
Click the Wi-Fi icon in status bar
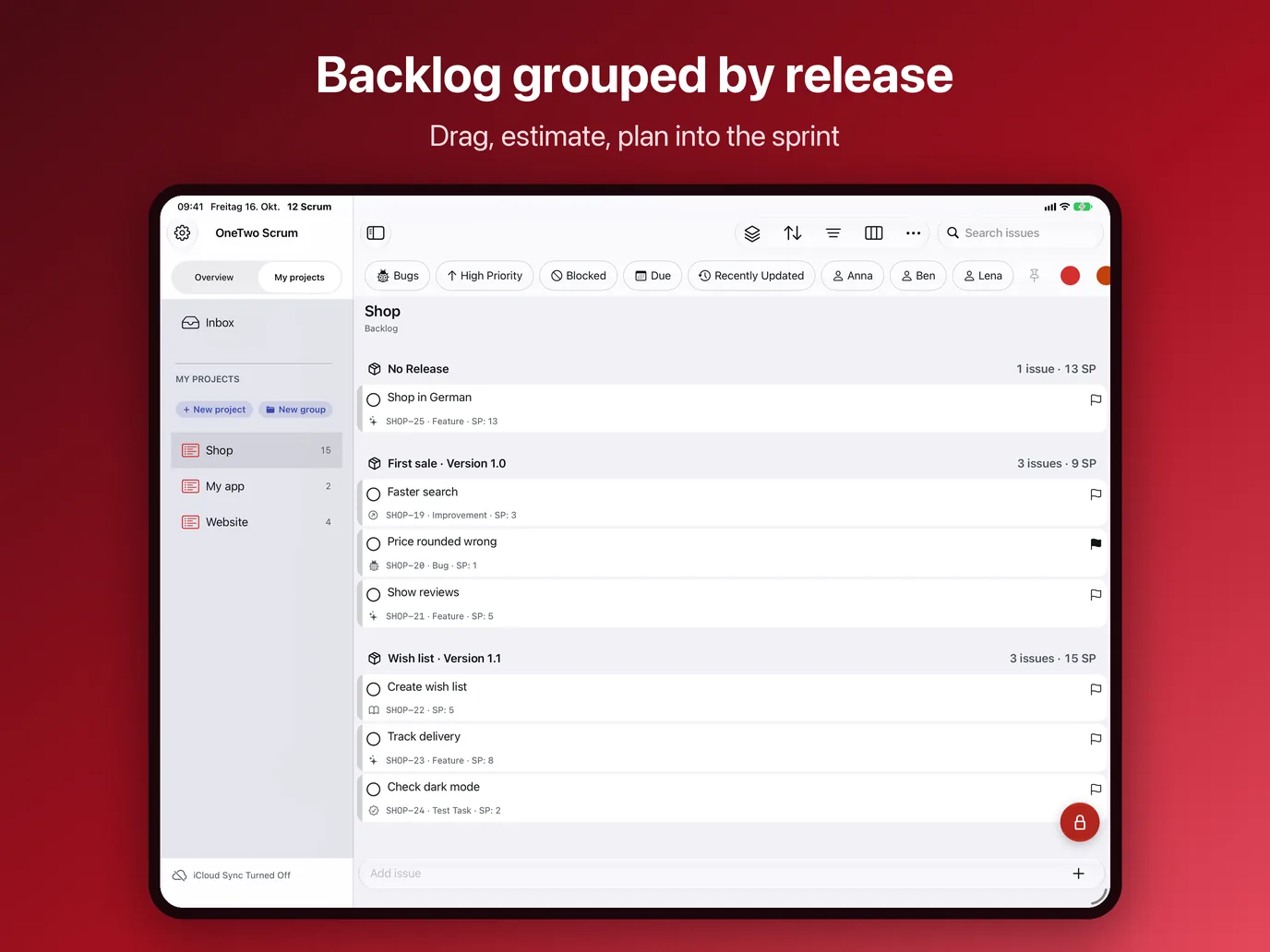point(1064,207)
